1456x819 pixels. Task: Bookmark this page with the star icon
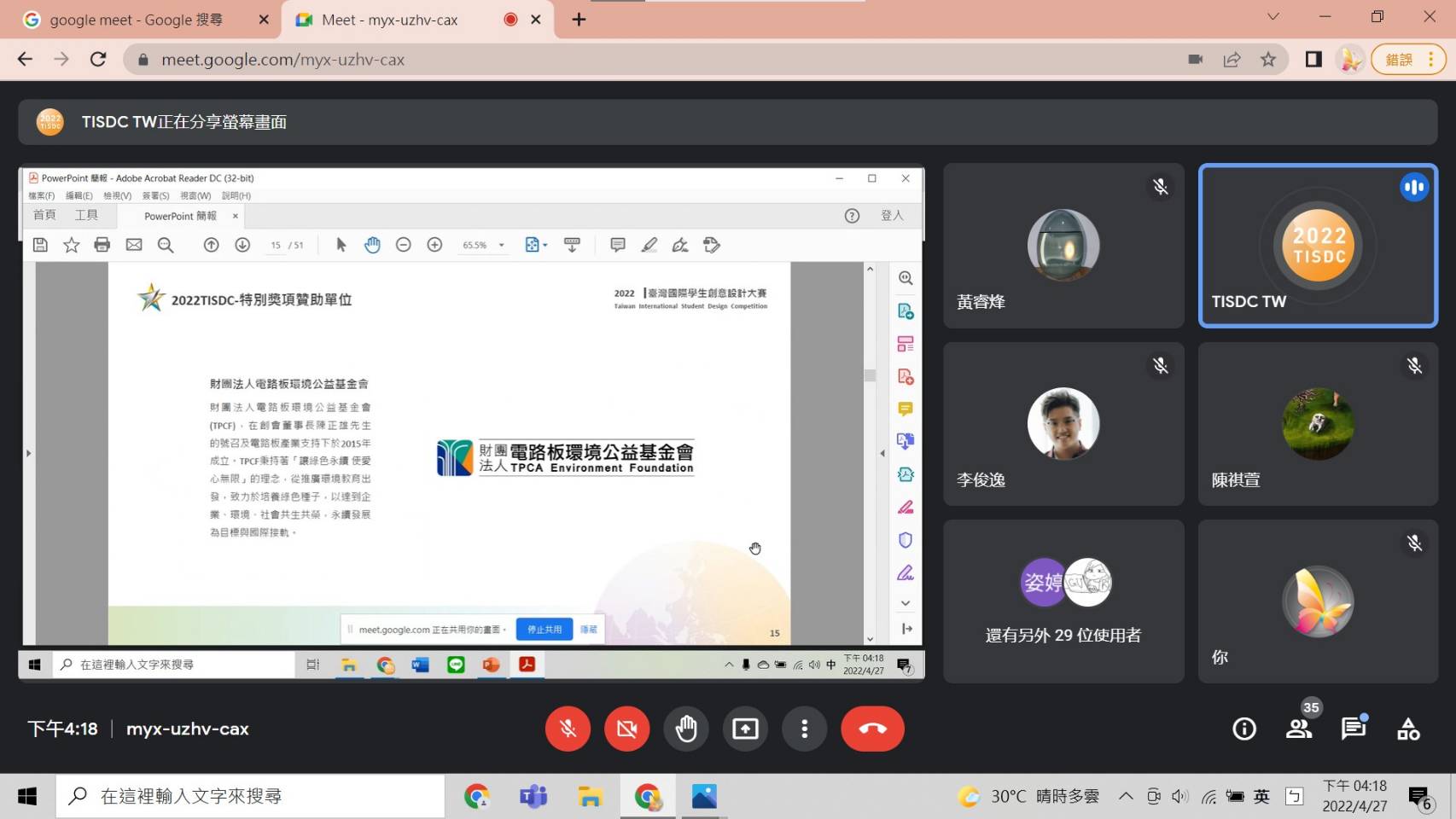(1268, 60)
